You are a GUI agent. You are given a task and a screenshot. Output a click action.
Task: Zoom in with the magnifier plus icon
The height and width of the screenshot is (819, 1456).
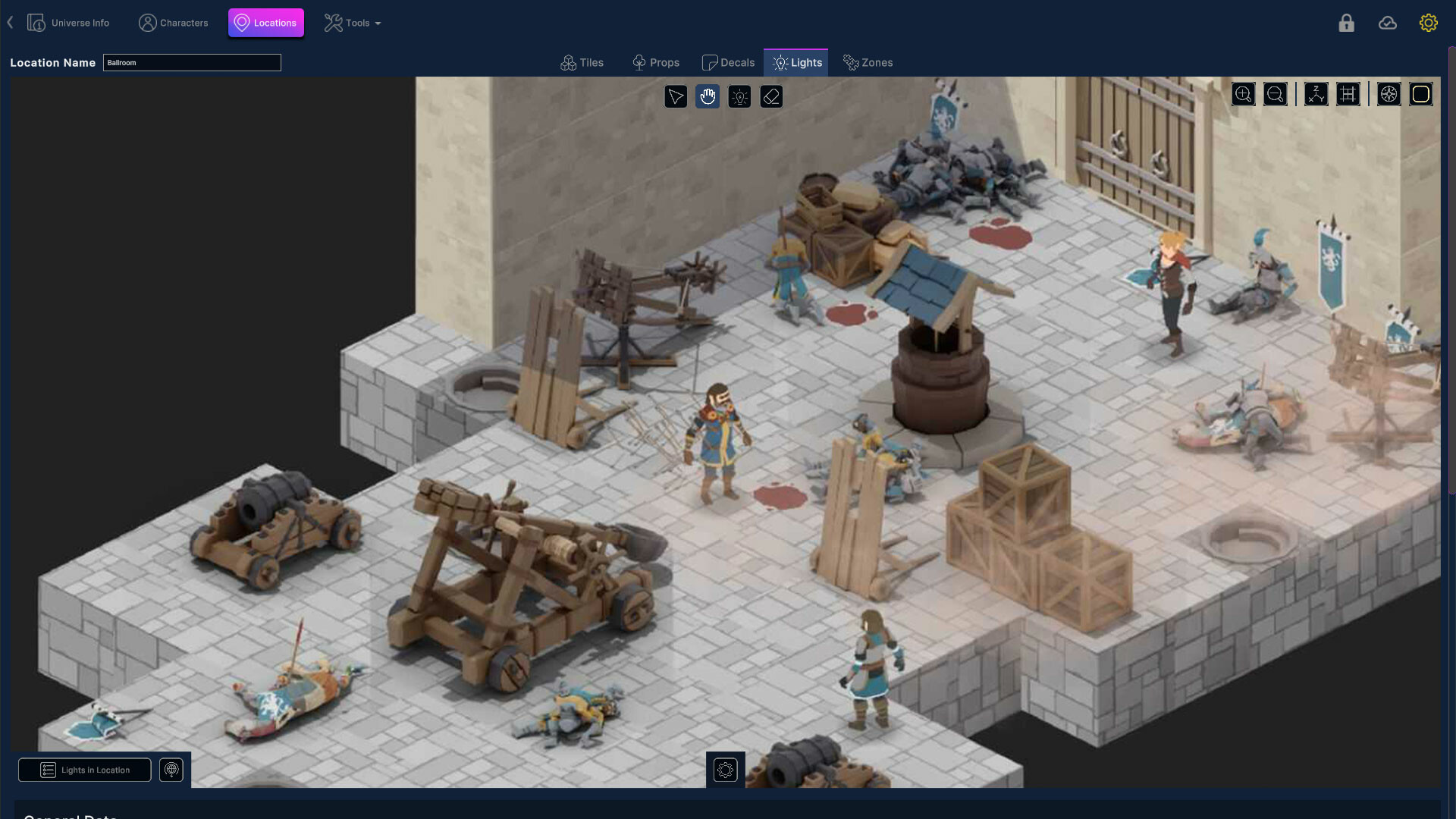(x=1243, y=94)
